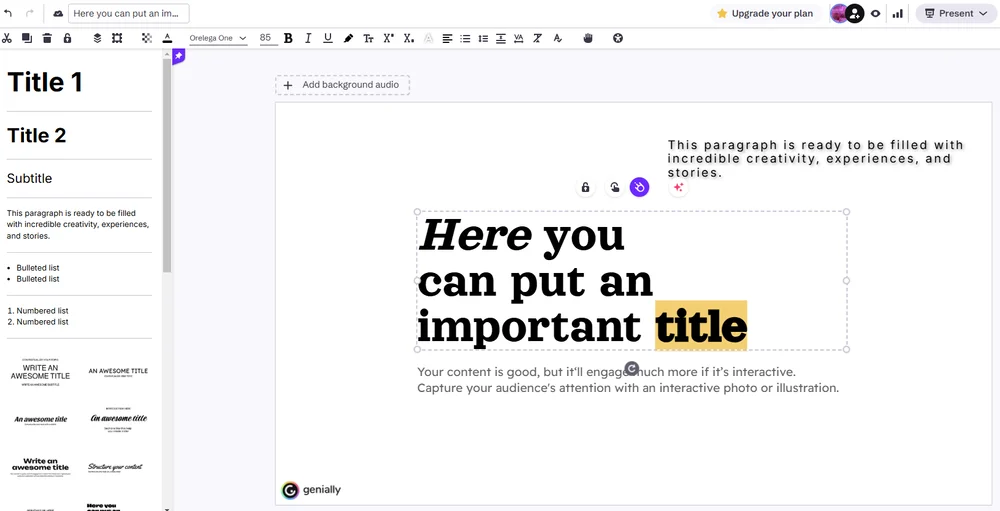The width and height of the screenshot is (1000, 511).
Task: Open the Orelega One font dropdown
Action: [217, 38]
